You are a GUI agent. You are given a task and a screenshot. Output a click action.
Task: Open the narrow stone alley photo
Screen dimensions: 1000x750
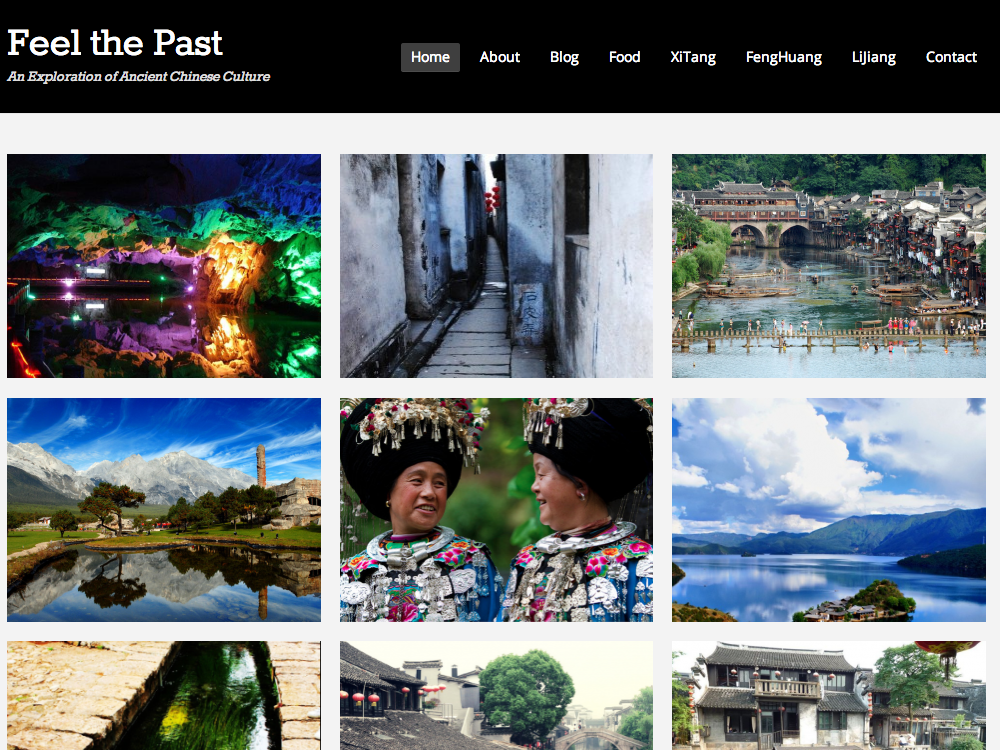pos(496,266)
